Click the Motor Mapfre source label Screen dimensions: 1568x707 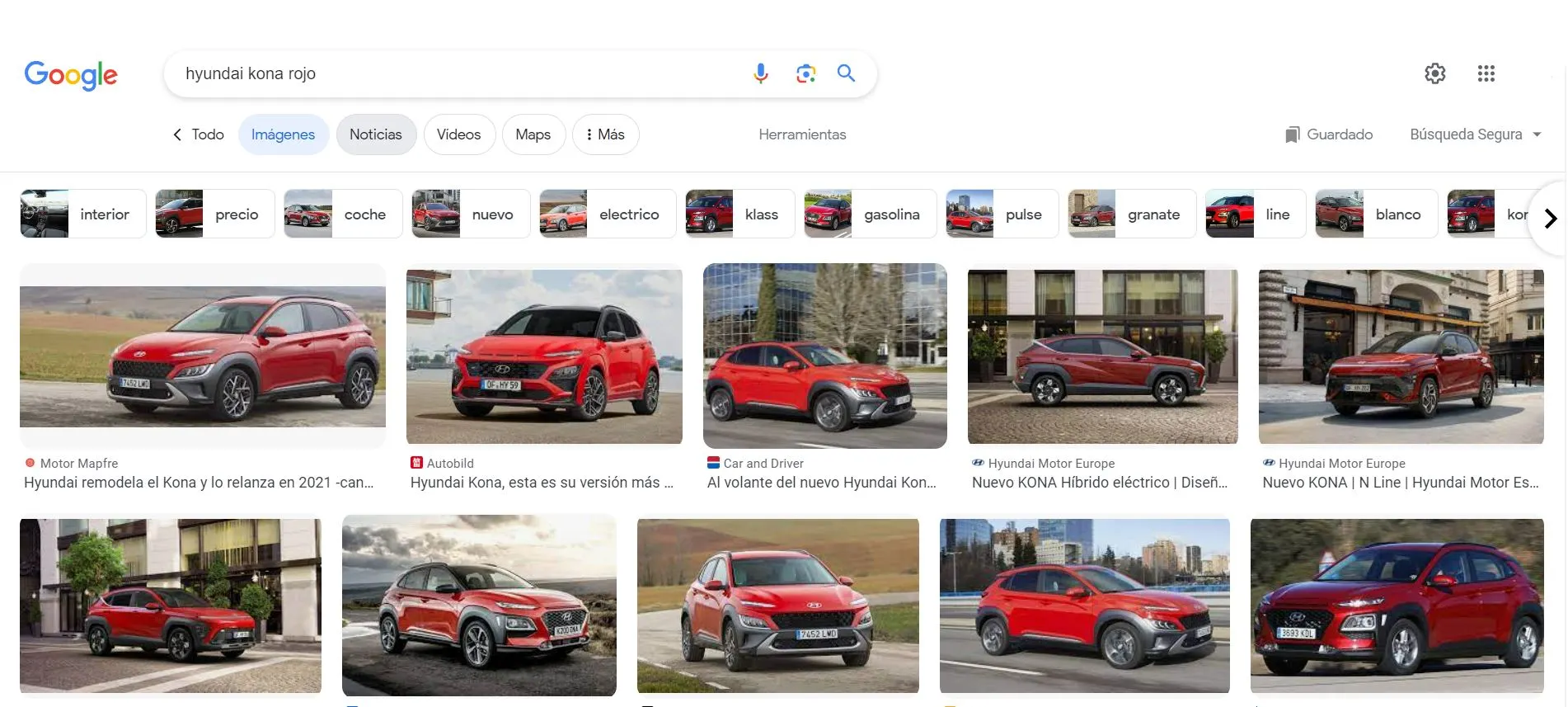78,464
